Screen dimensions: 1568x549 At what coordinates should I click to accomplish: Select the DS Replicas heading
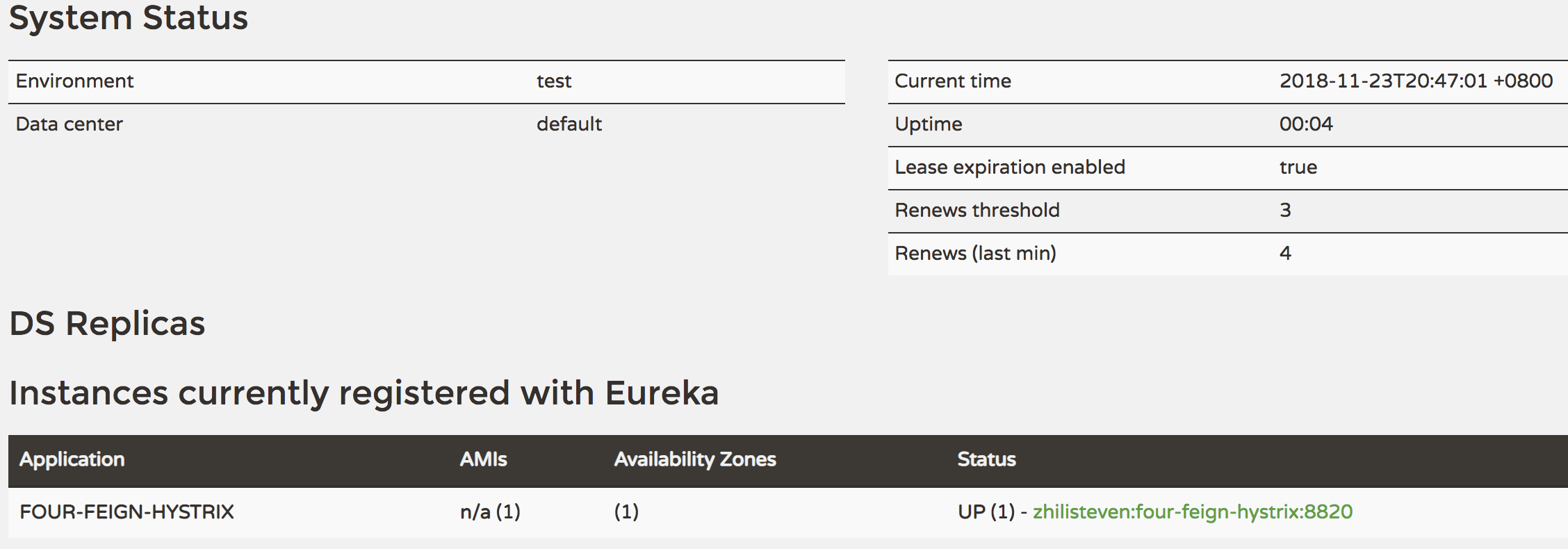[x=107, y=324]
